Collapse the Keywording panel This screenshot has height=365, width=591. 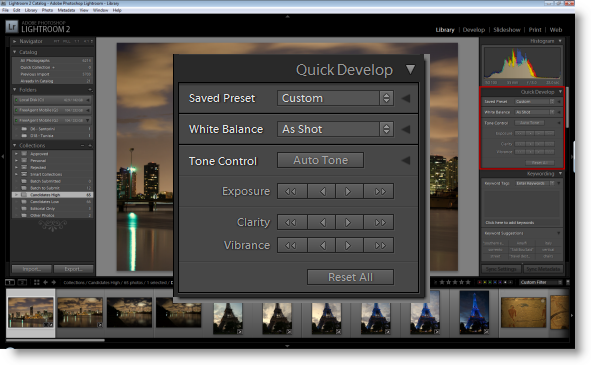(x=560, y=173)
